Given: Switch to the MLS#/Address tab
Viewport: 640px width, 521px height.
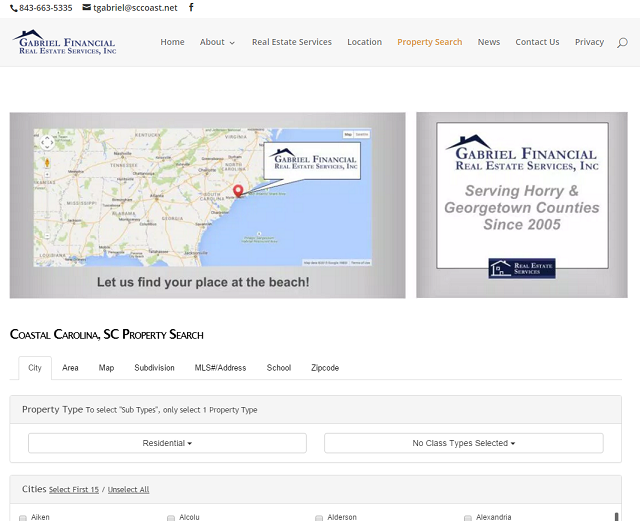Looking at the screenshot, I should pyautogui.click(x=220, y=368).
